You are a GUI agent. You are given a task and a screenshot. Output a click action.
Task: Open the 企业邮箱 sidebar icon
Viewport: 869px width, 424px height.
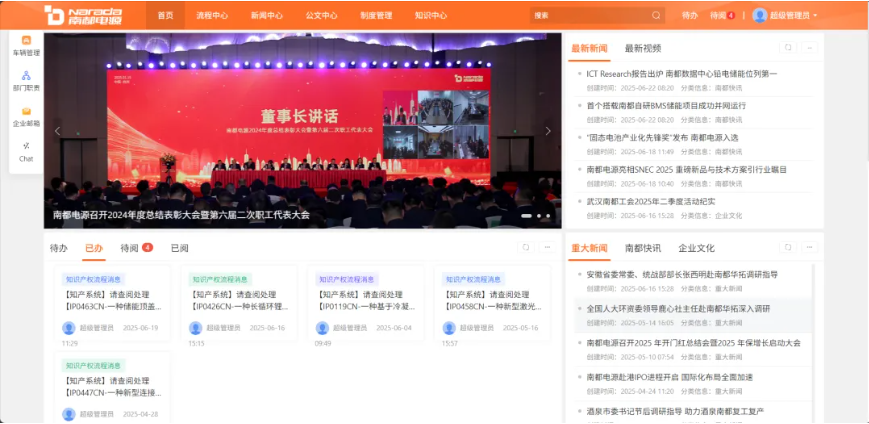click(x=26, y=111)
